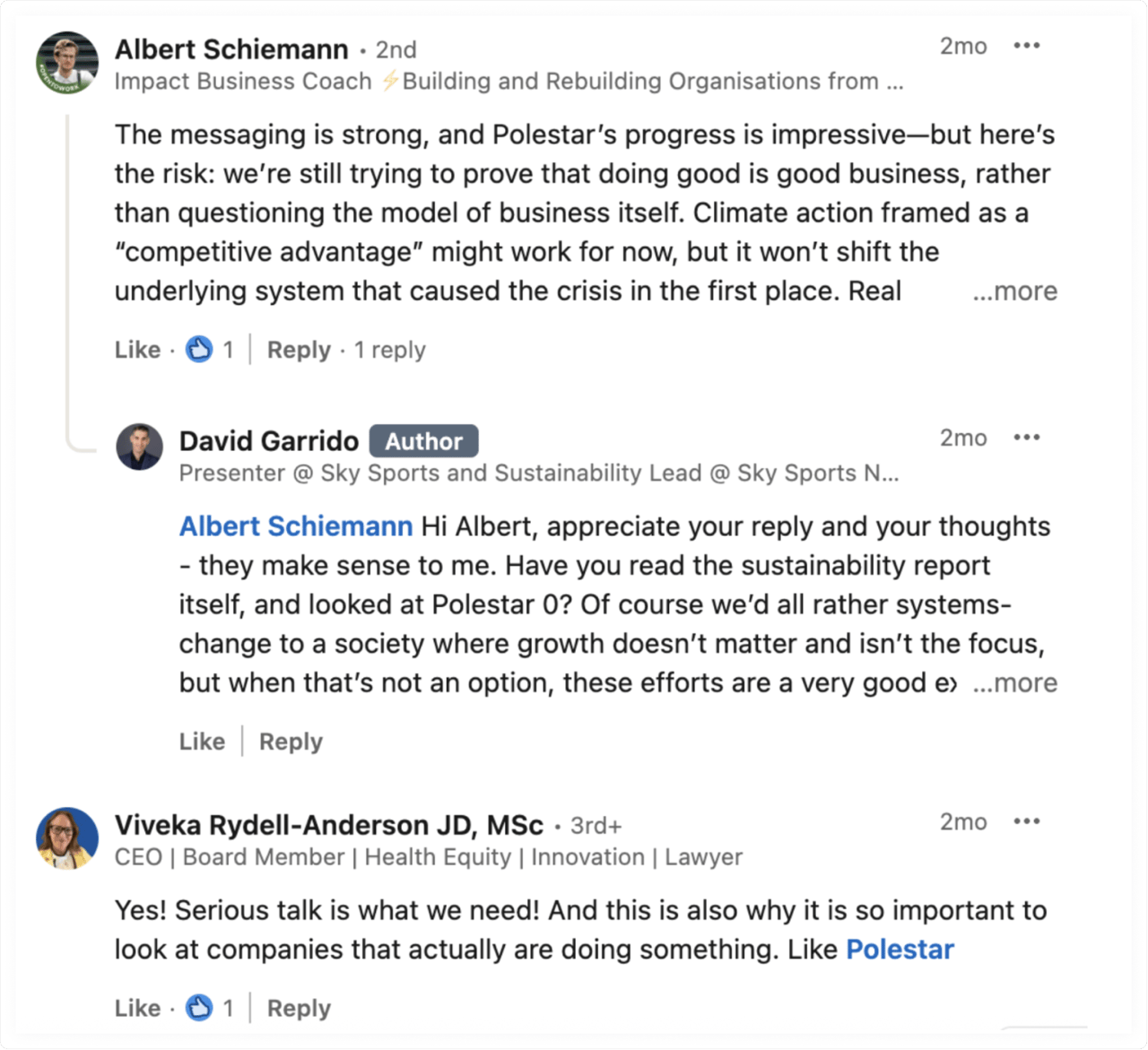Open David Garrido's name link

coord(268,441)
